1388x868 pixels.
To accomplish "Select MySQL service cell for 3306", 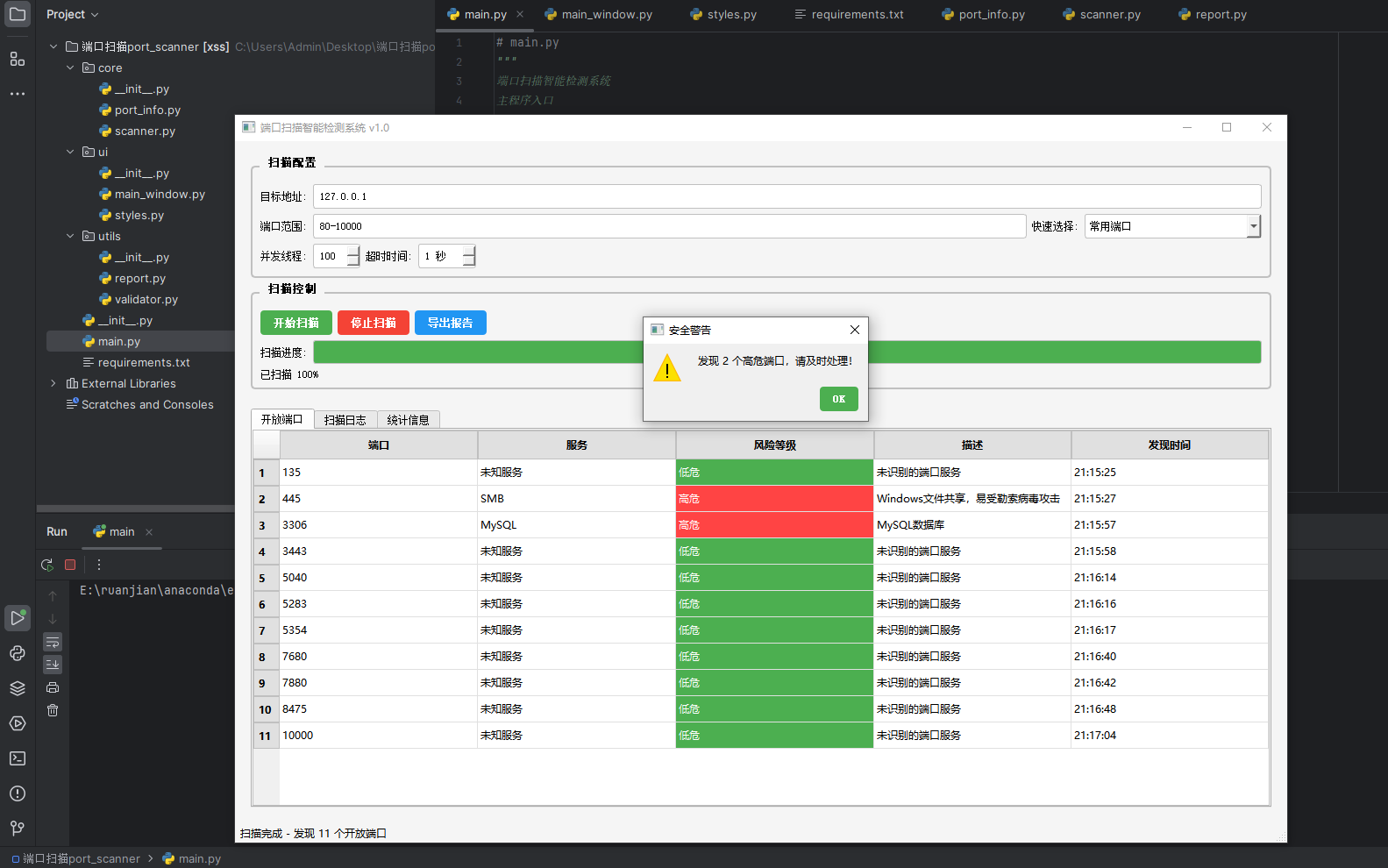I will [576, 525].
